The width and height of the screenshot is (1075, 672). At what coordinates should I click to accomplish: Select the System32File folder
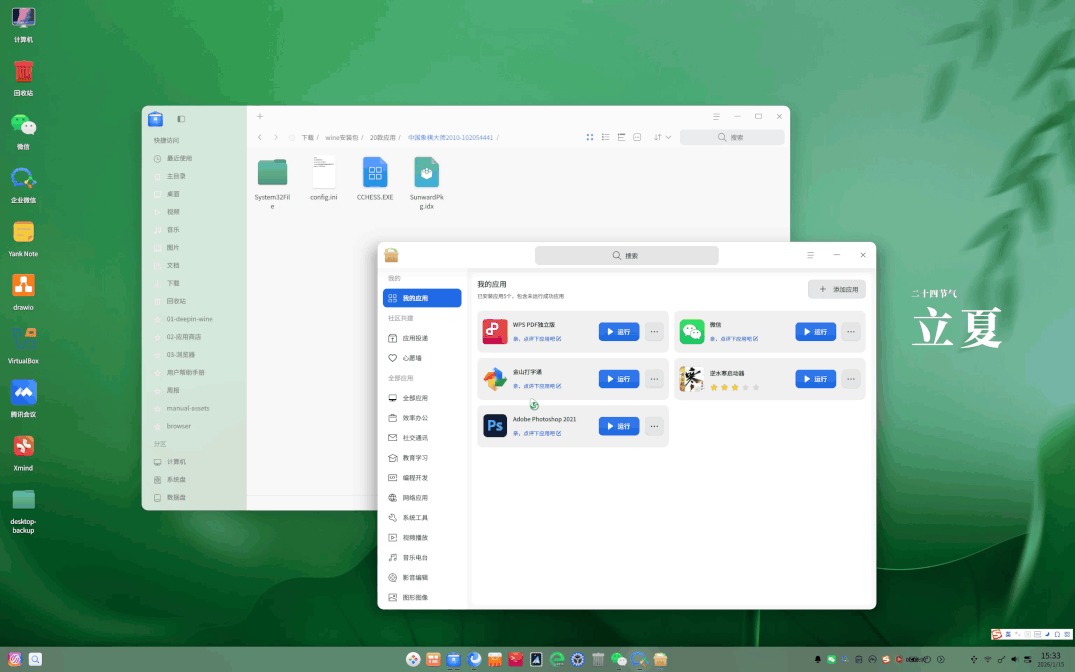272,183
